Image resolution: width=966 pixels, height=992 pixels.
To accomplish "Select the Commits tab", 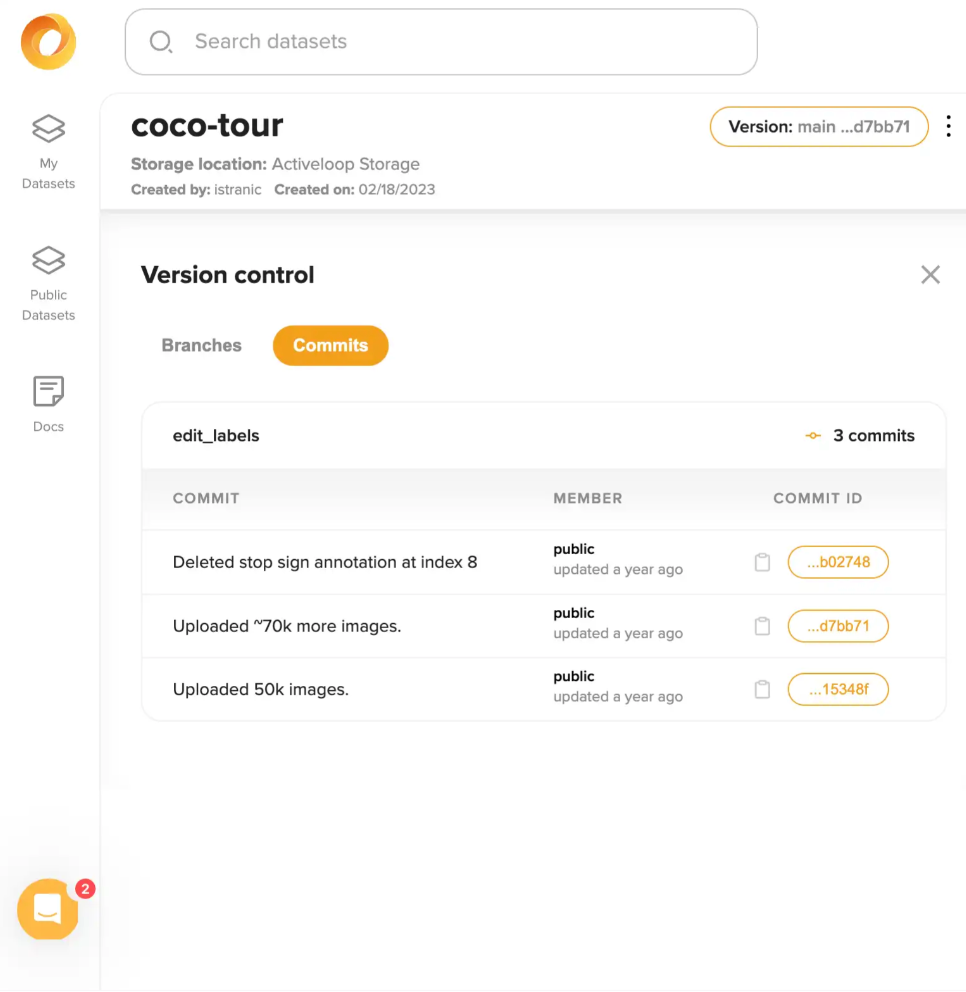I will (x=330, y=345).
